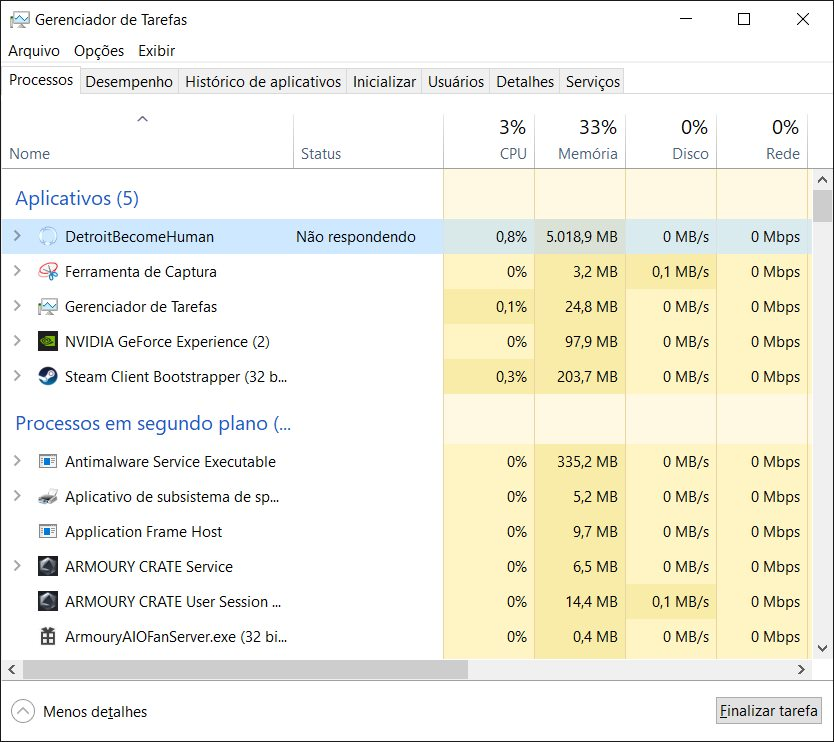This screenshot has width=834, height=742.
Task: Click the 0,8% CPU value for DetroitBecomeHuman
Action: (x=511, y=237)
